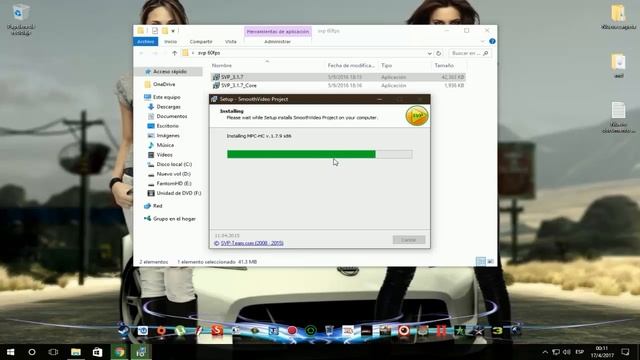Sort by Fecha de modificación column
Screen dimensions: 640x360
(x=351, y=65)
